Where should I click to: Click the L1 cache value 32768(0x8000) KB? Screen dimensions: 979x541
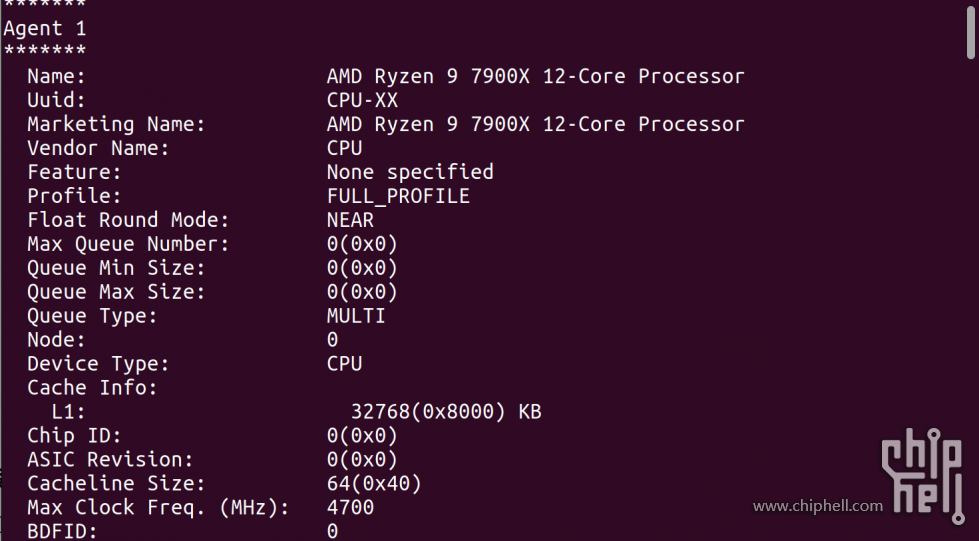click(x=446, y=412)
